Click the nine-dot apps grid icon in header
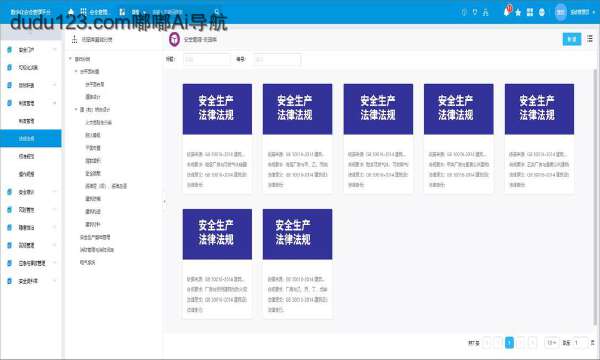The image size is (600, 360). click(x=83, y=12)
